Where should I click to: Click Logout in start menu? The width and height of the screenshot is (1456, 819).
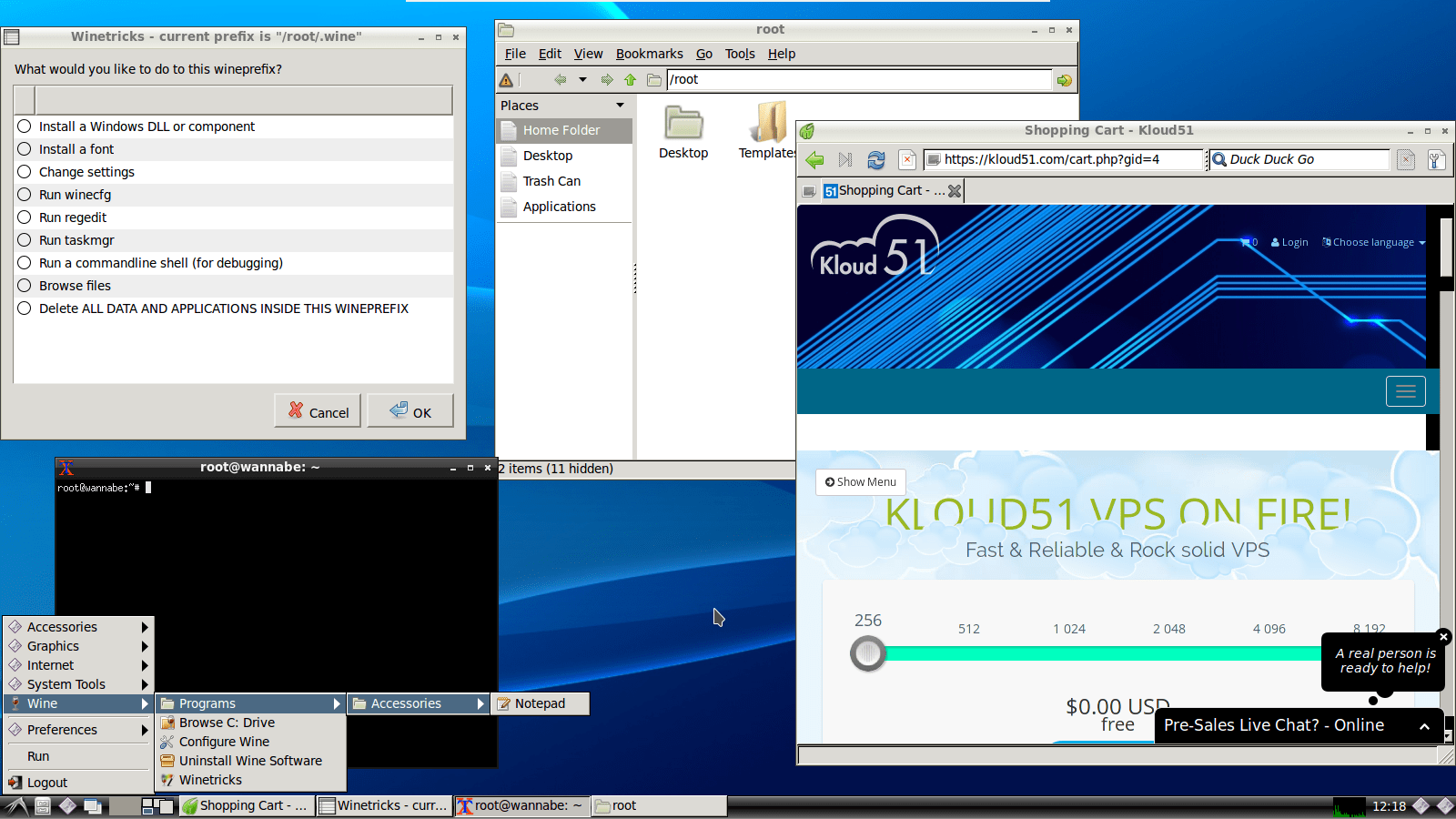78,783
